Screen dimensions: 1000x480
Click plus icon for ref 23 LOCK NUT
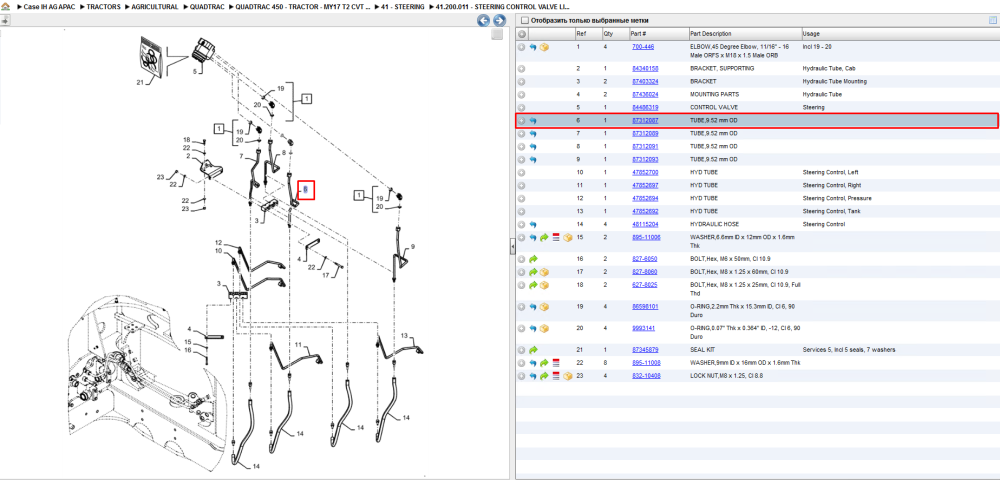tap(522, 376)
